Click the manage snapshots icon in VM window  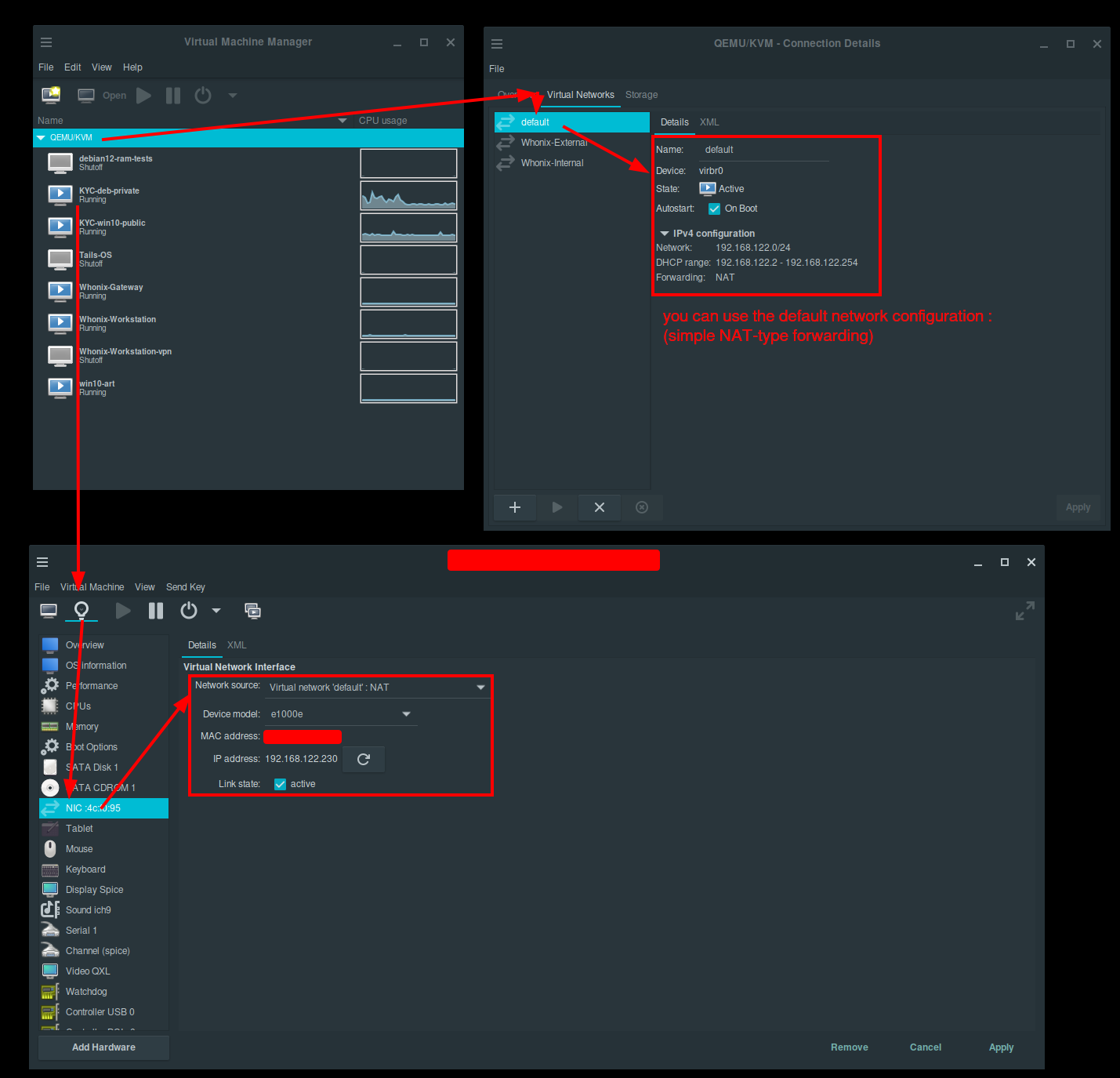pyautogui.click(x=252, y=611)
